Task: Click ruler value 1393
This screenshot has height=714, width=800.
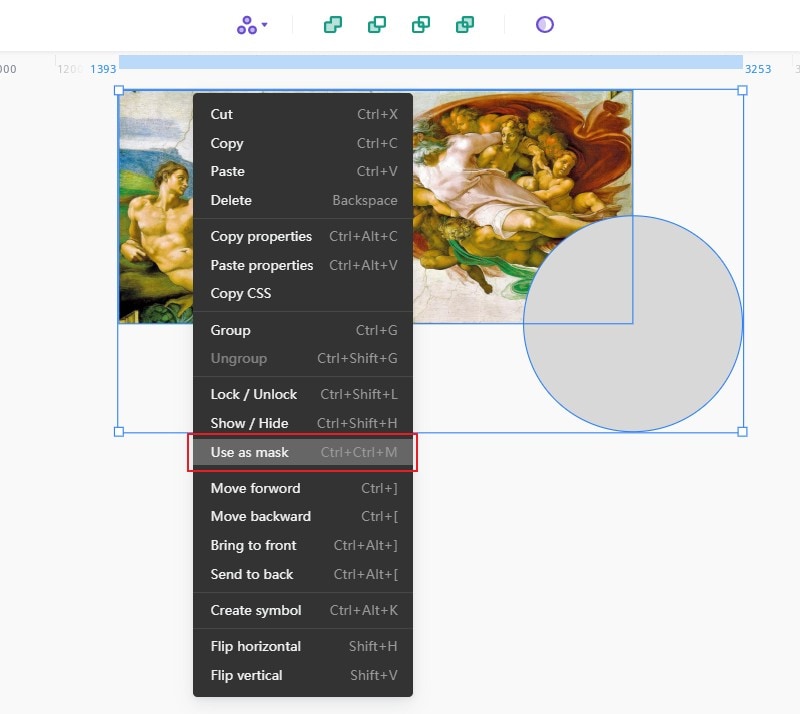Action: click(x=103, y=69)
